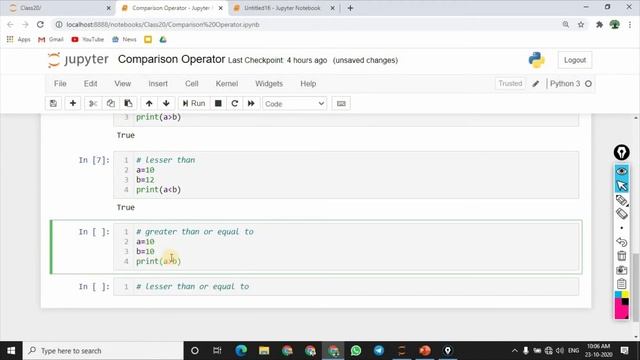The image size is (640, 360).
Task: Interrupt the kernel with stop icon
Action: [218, 104]
